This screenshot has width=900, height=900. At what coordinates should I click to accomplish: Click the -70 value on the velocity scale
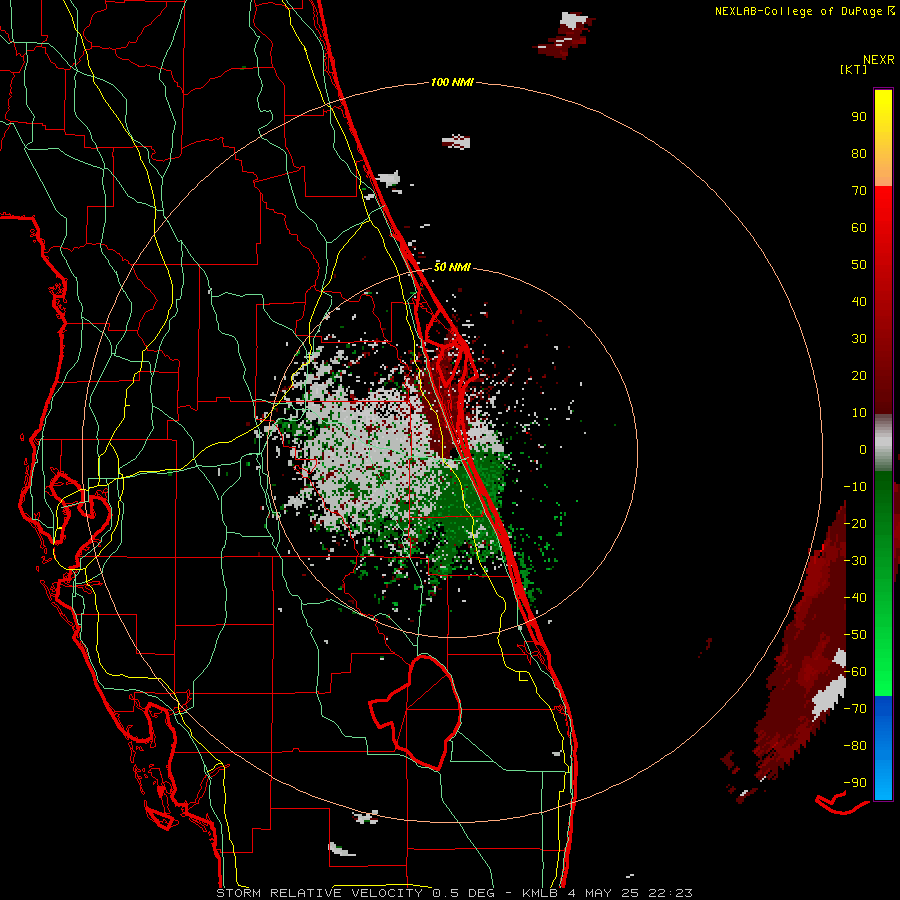tap(855, 709)
